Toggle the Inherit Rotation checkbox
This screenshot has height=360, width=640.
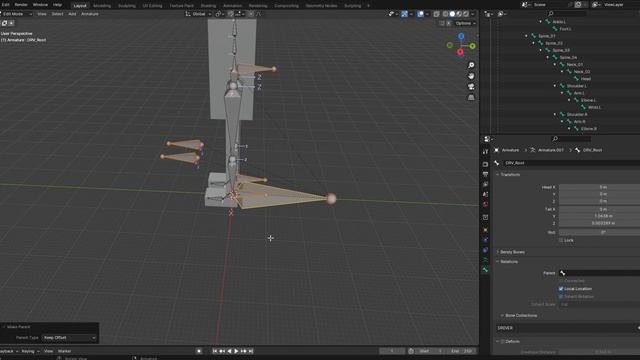point(561,296)
